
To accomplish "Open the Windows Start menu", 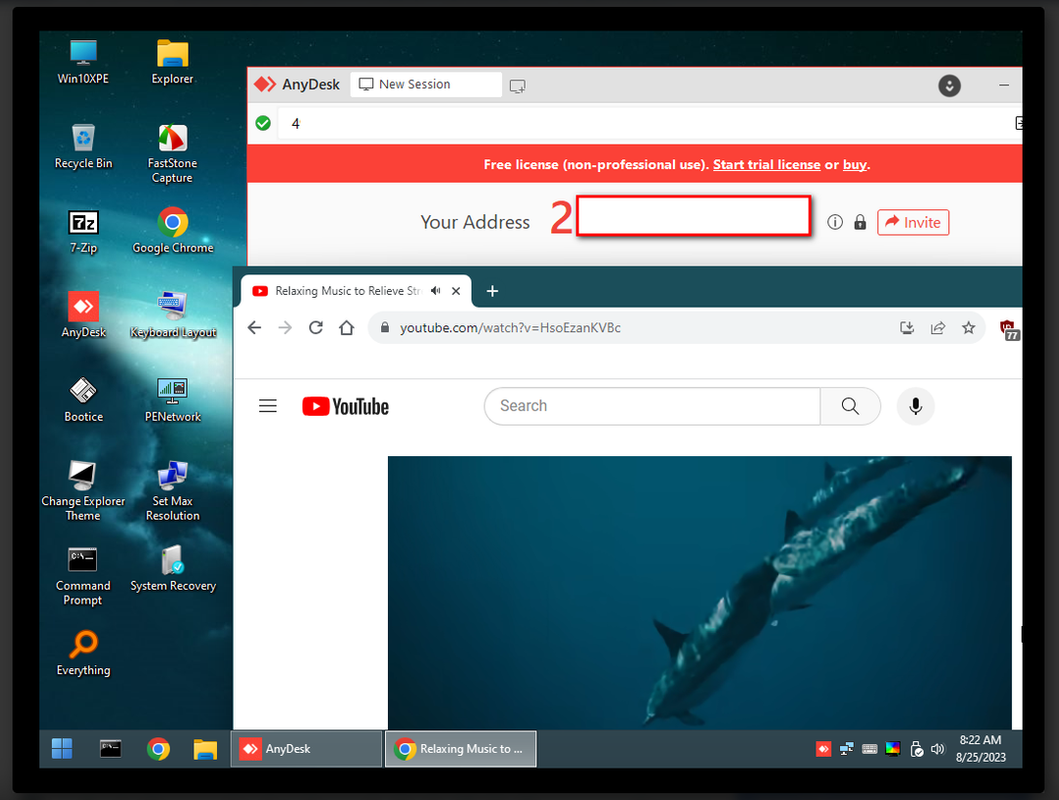I will point(61,749).
